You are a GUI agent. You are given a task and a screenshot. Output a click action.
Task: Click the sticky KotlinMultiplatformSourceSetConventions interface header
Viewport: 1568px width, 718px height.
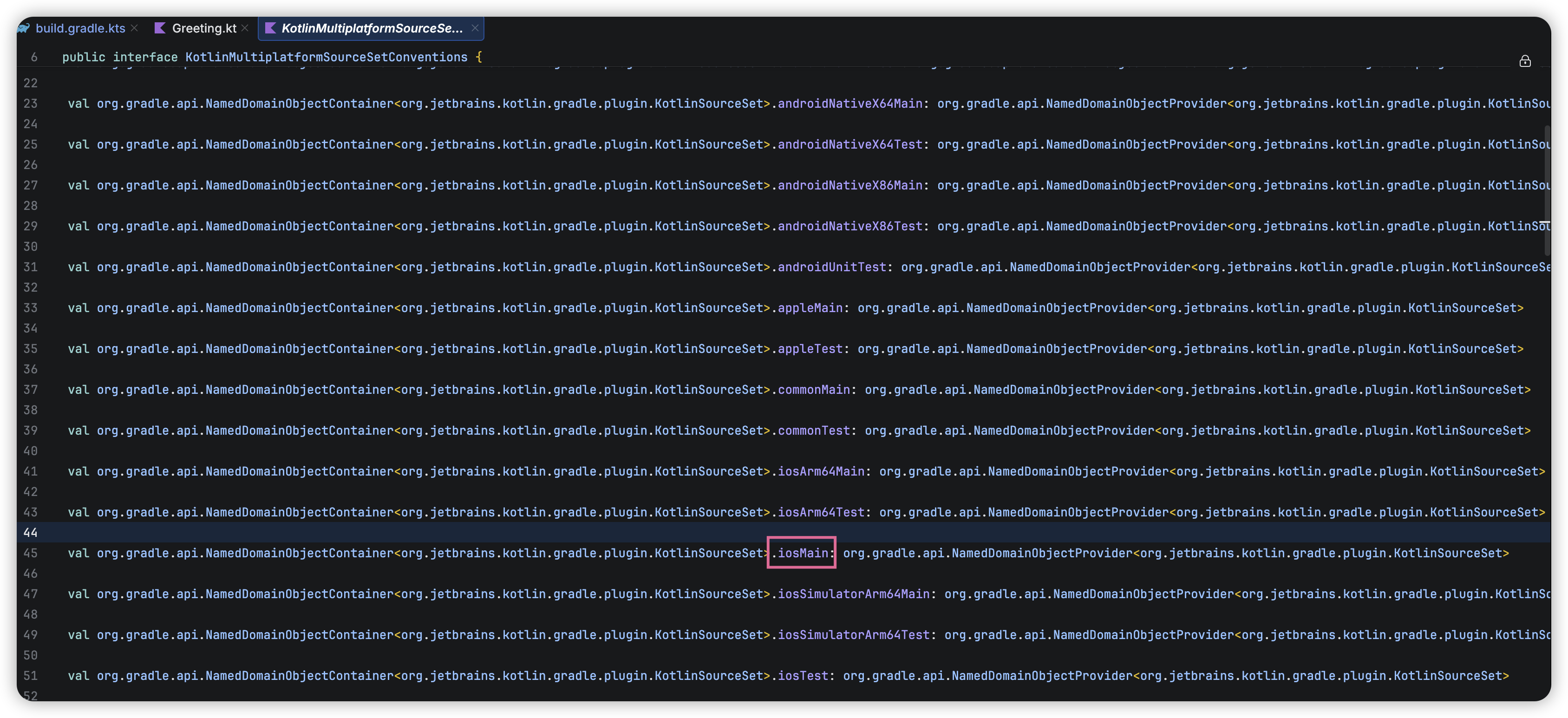pos(326,57)
